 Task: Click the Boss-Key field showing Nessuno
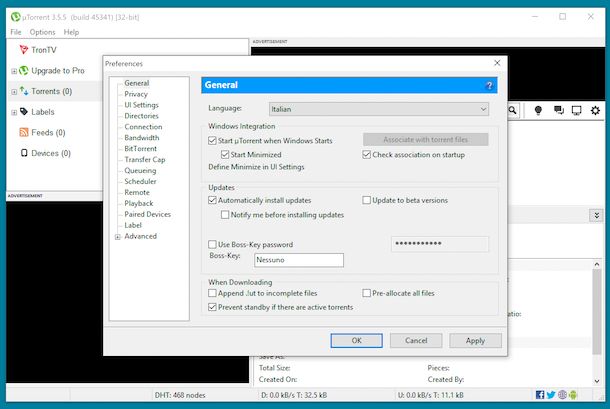click(x=299, y=260)
